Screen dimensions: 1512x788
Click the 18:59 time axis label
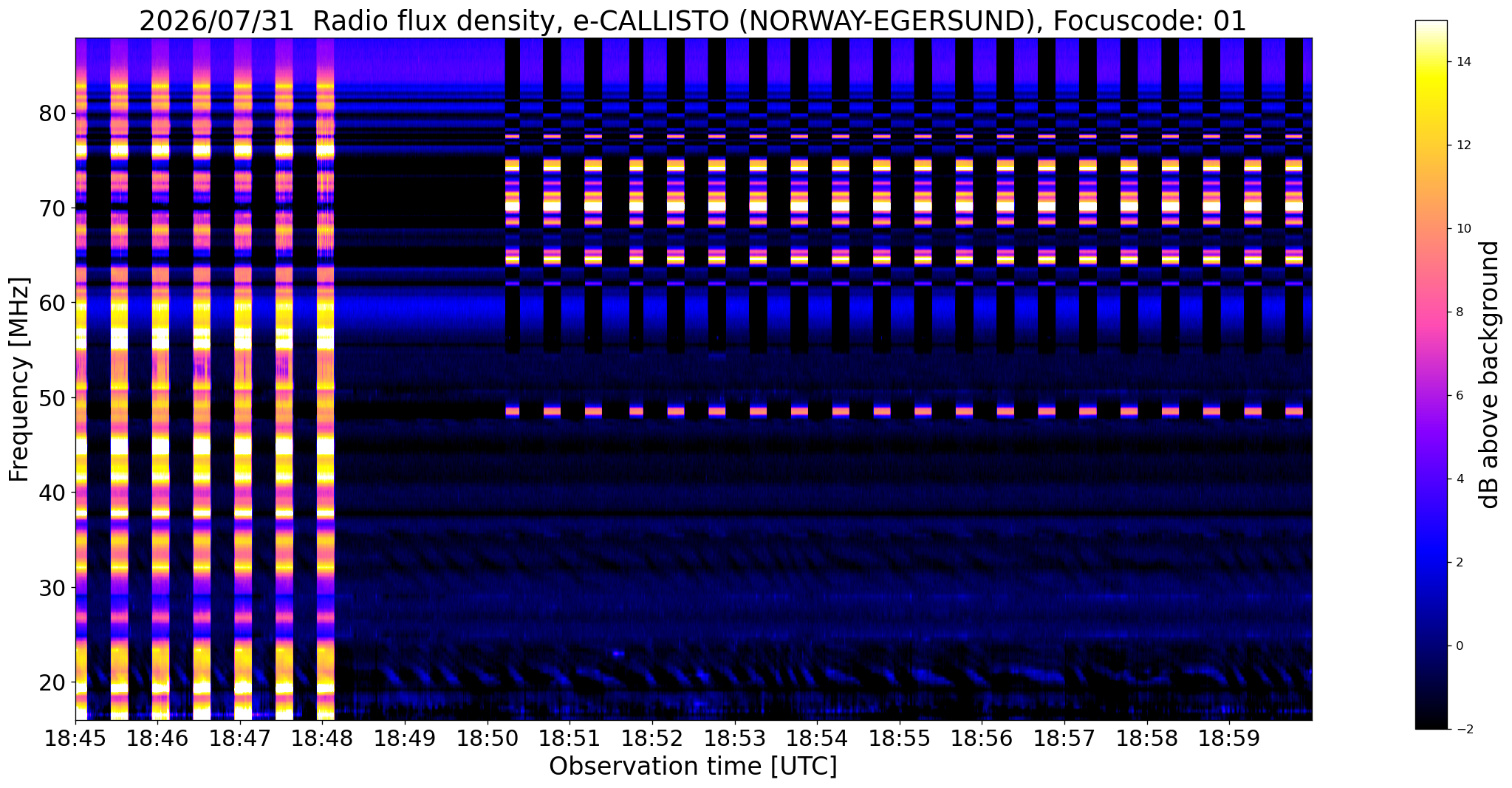(x=1229, y=738)
